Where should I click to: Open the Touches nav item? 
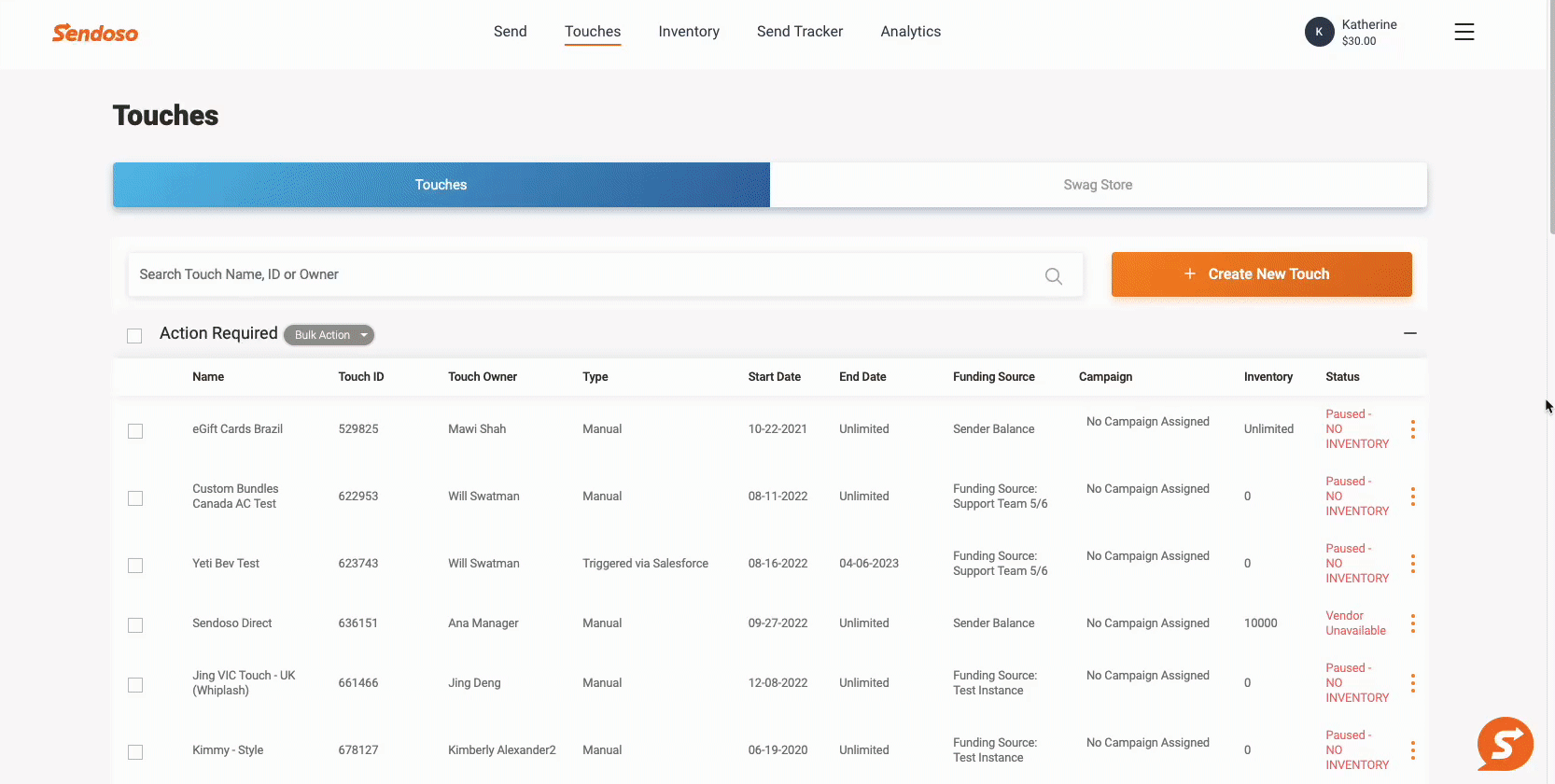[x=593, y=32]
